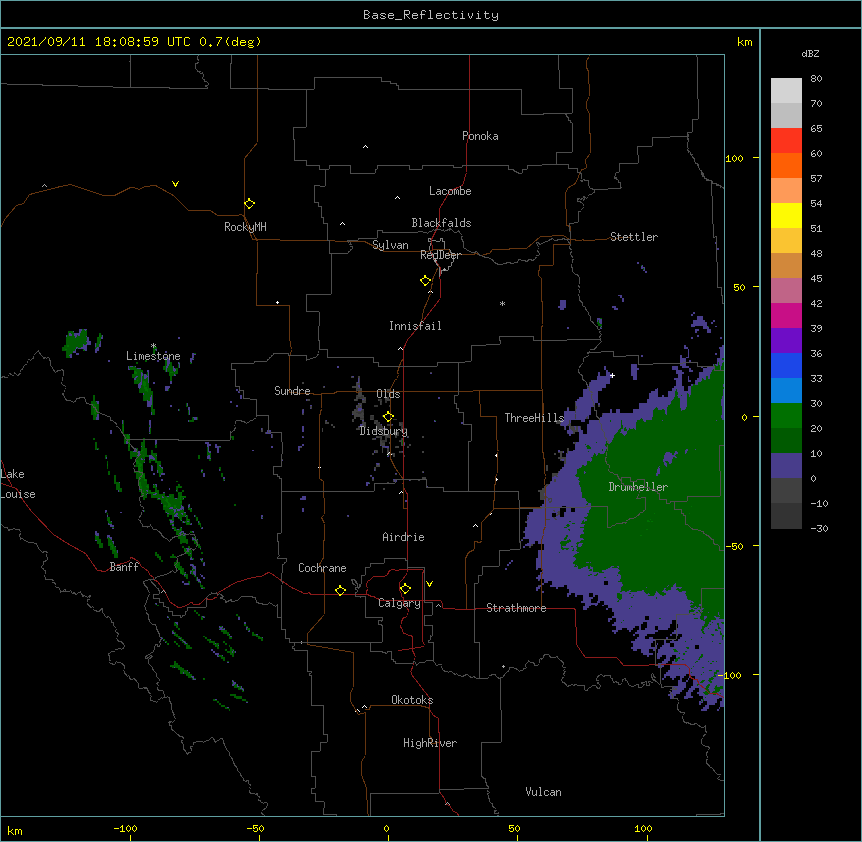Select the white plus marker north of ThreeHills
The height and width of the screenshot is (842, 862).
612,375
